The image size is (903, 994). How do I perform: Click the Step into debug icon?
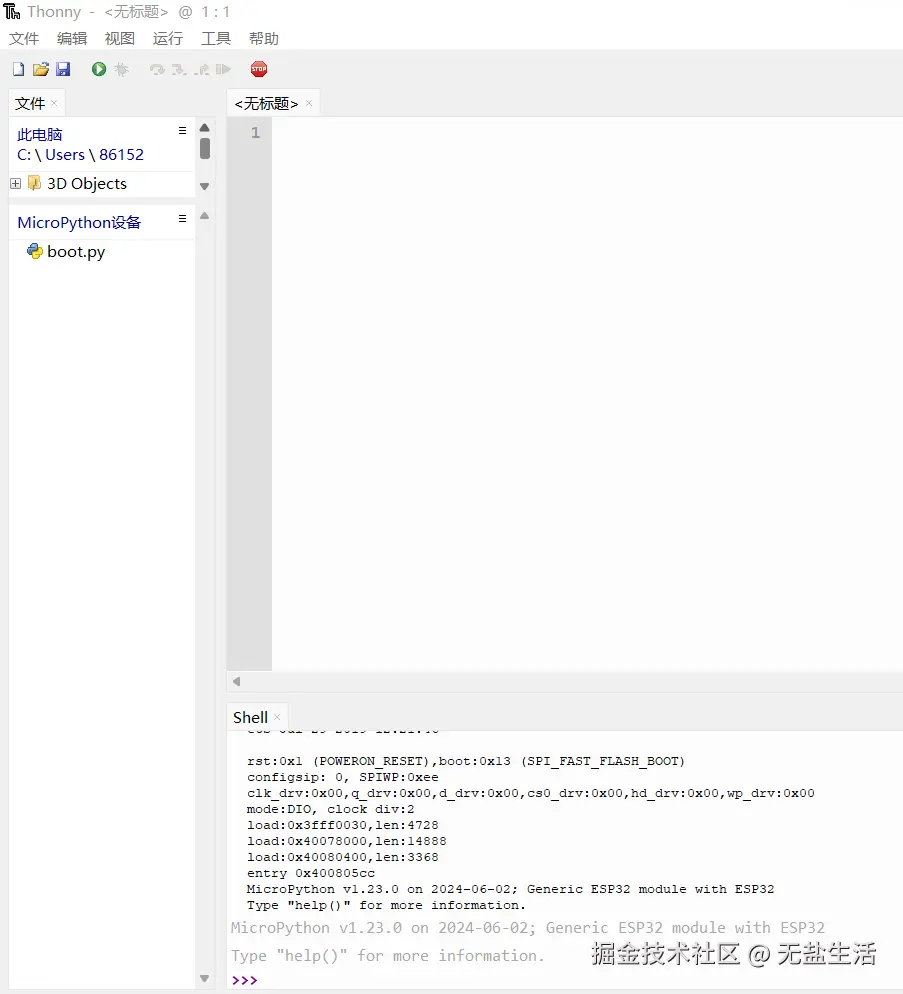pyautogui.click(x=179, y=69)
